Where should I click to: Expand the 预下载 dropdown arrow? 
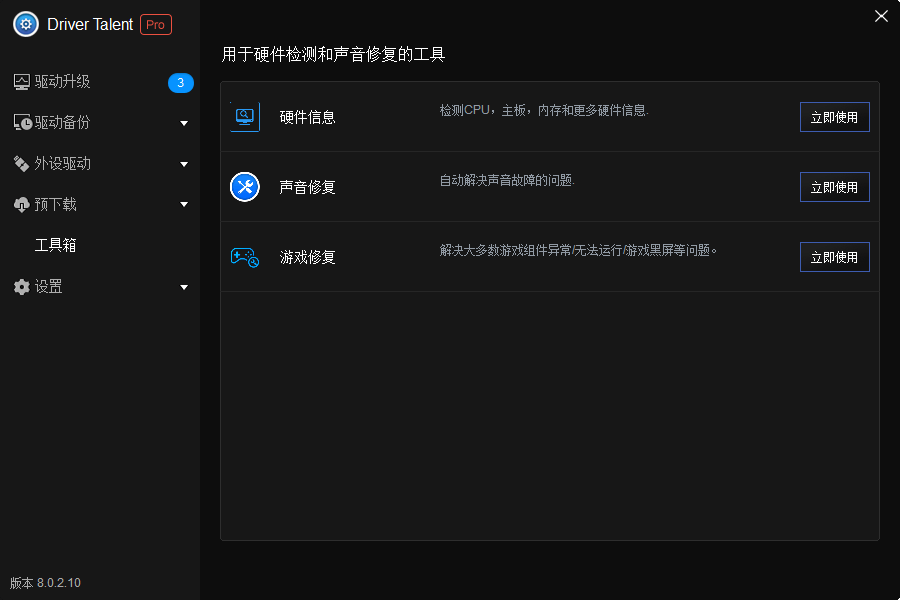click(184, 204)
